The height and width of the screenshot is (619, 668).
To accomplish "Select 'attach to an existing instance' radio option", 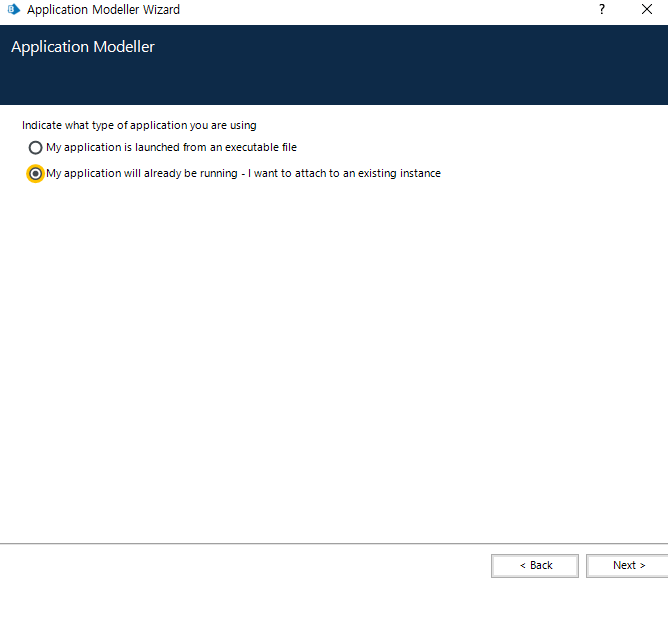I will pyautogui.click(x=35, y=173).
